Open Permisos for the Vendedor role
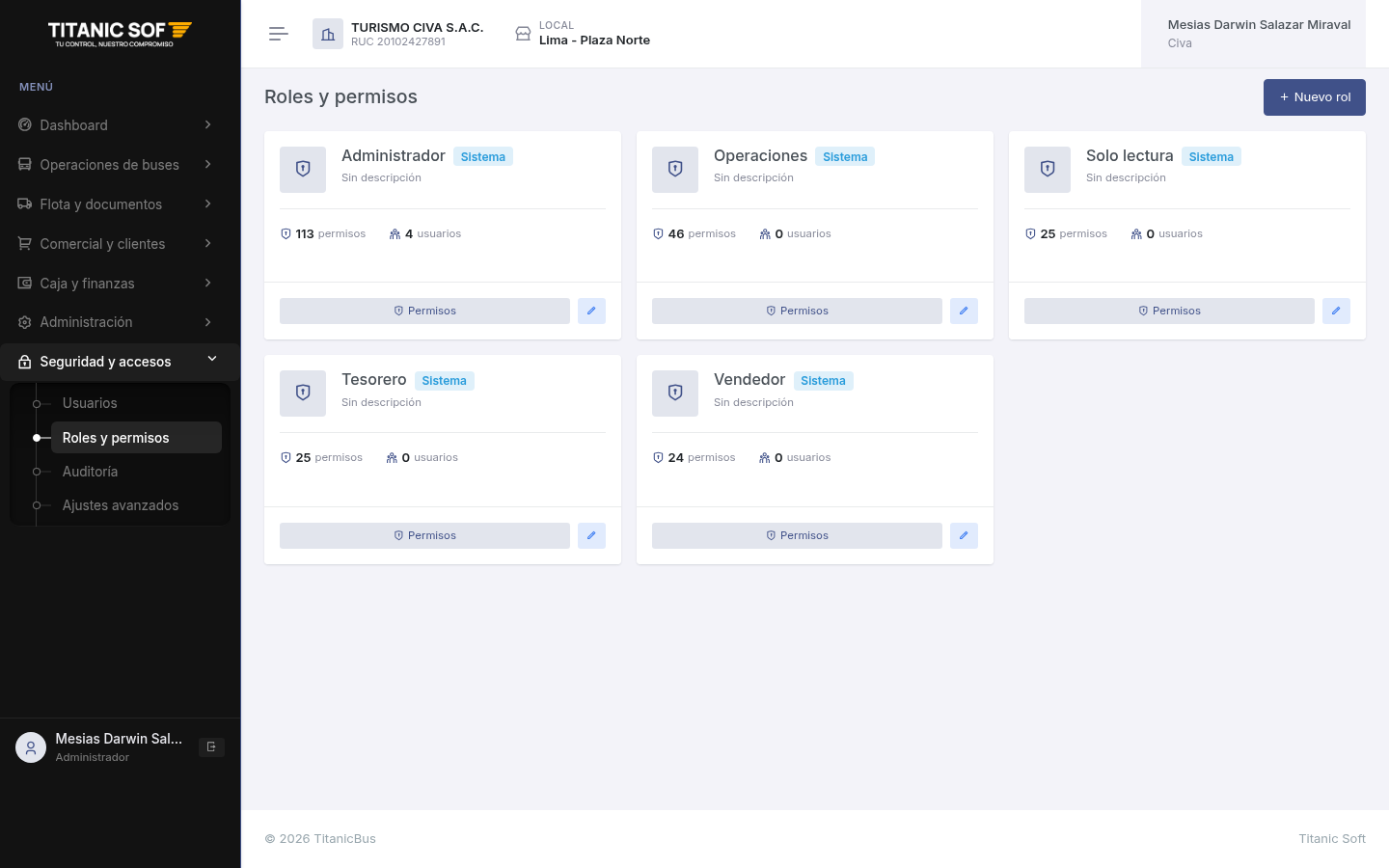1389x868 pixels. [797, 535]
